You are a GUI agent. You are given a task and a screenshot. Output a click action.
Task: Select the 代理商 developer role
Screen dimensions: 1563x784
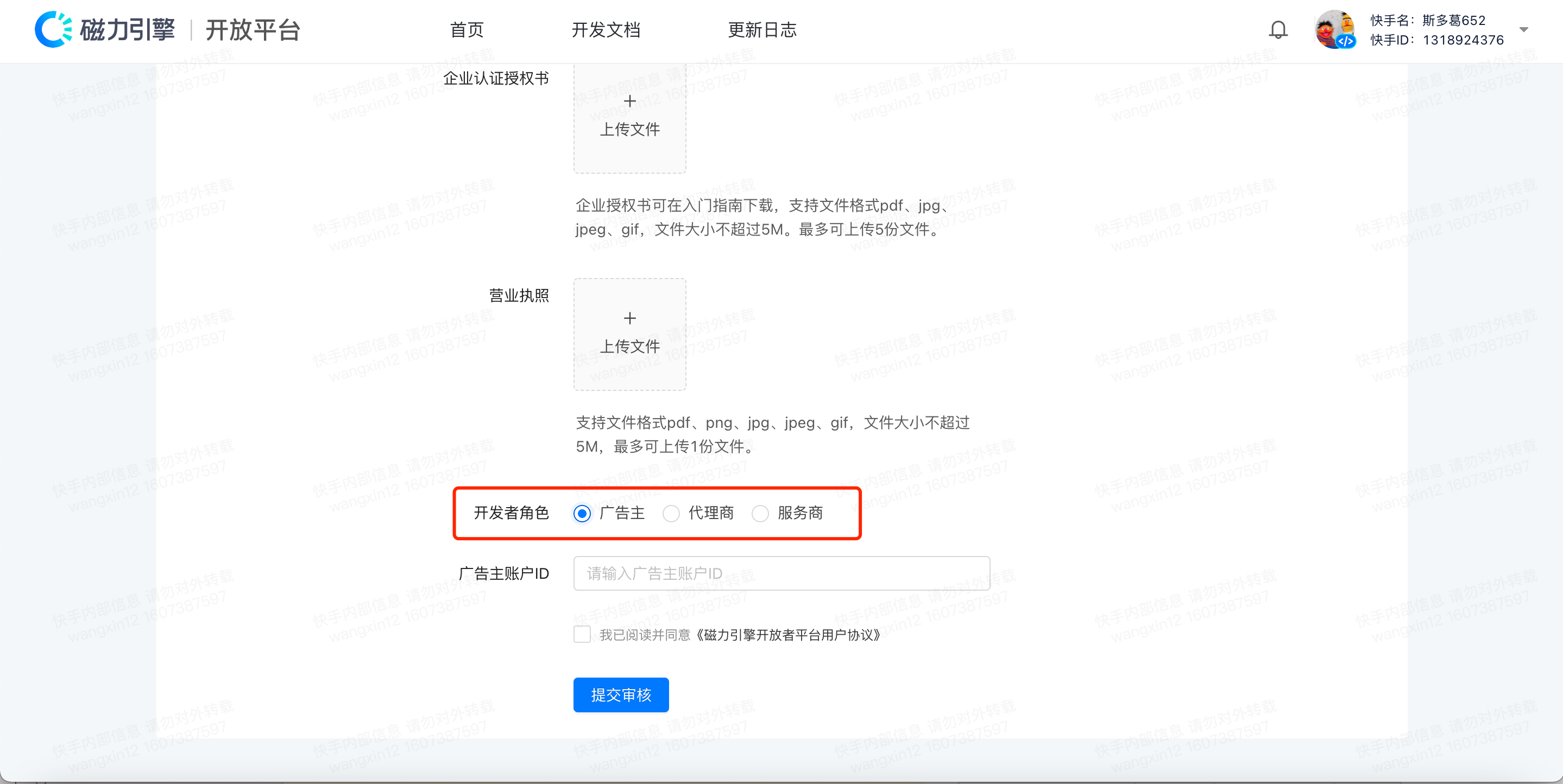click(671, 514)
